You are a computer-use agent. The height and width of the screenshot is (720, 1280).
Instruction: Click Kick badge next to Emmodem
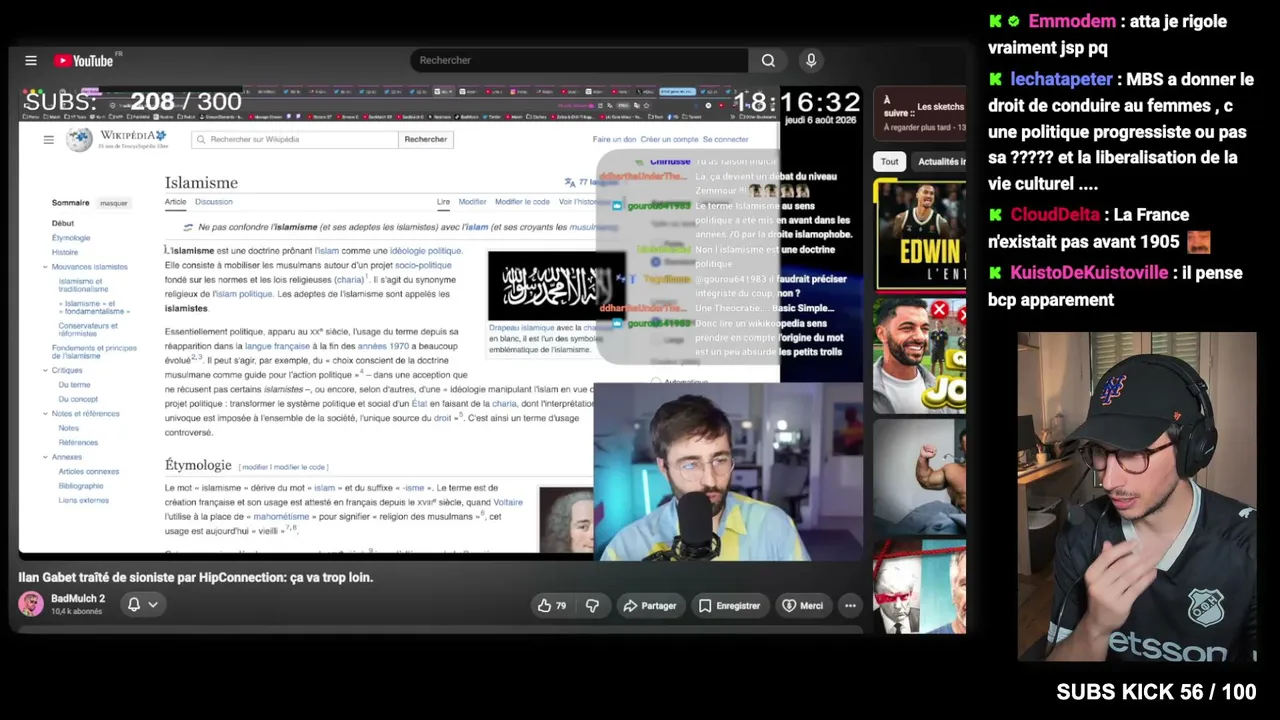(995, 21)
